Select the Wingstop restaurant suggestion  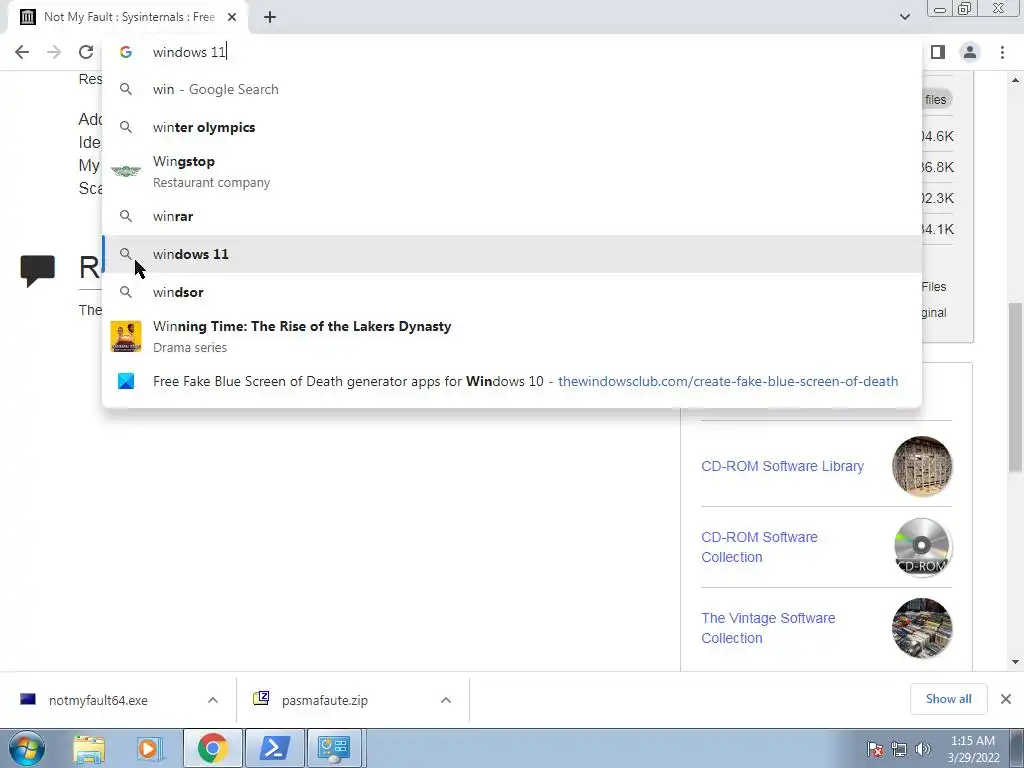tap(512, 171)
